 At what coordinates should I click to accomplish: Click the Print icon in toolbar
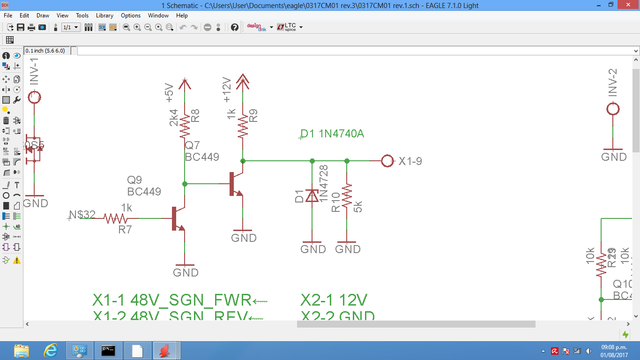click(31, 27)
